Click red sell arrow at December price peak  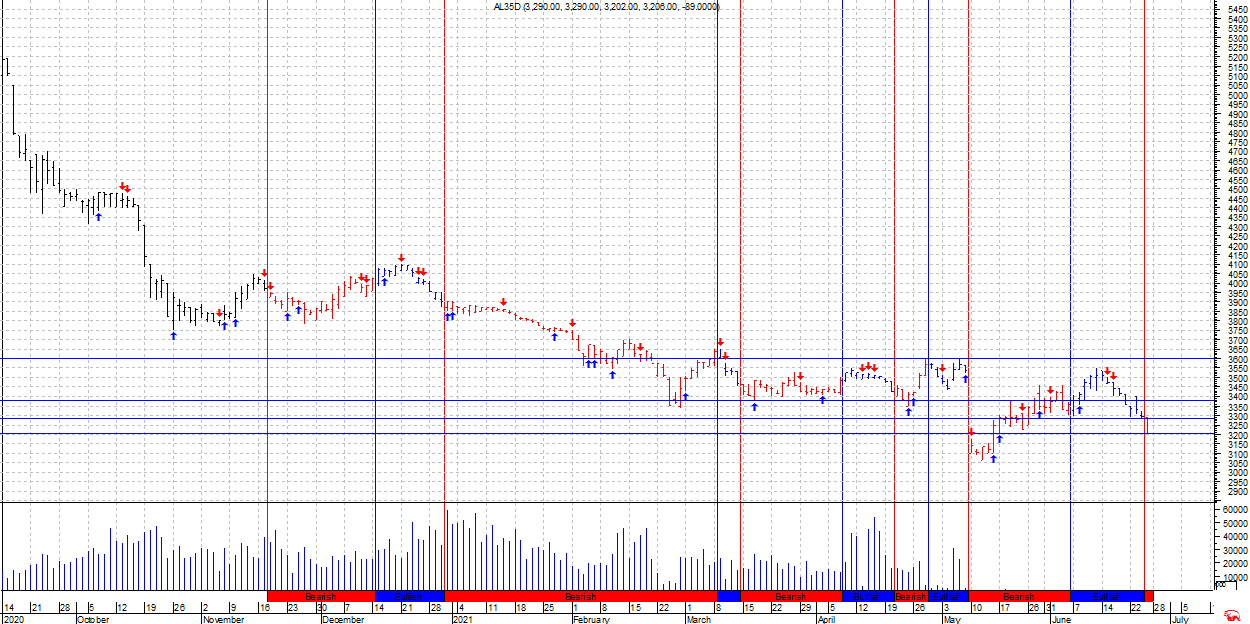pos(401,258)
